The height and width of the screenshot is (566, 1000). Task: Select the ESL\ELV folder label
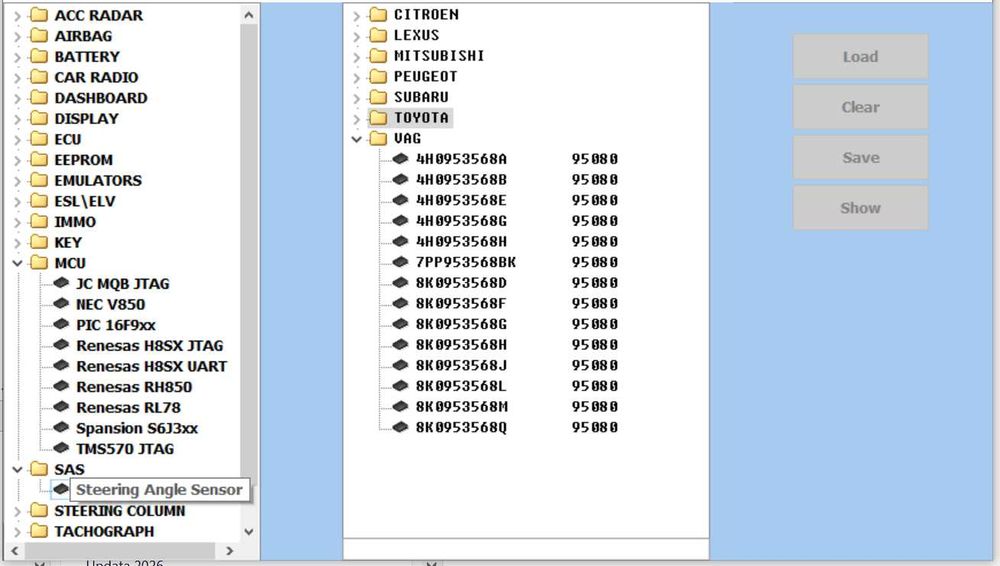(x=85, y=201)
